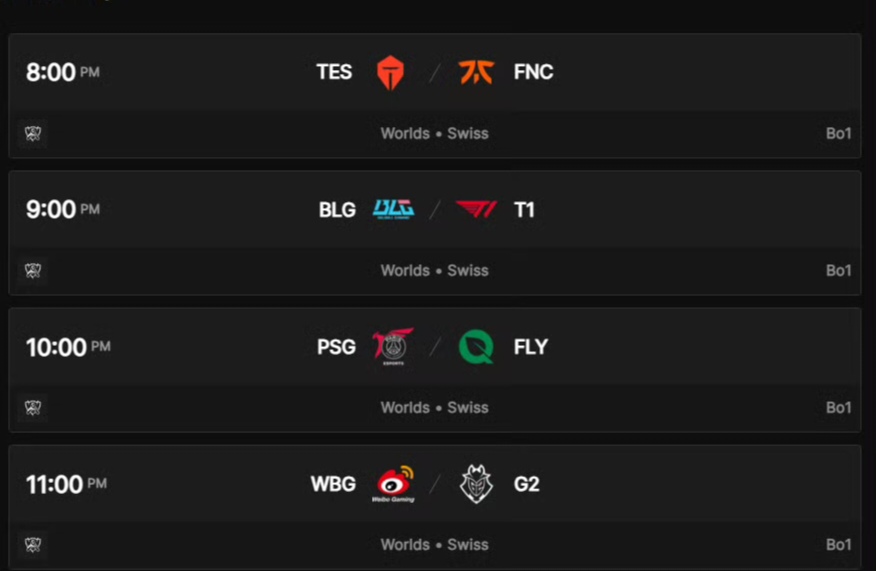This screenshot has width=876, height=571.
Task: Open the WBG team name link
Action: click(x=333, y=484)
